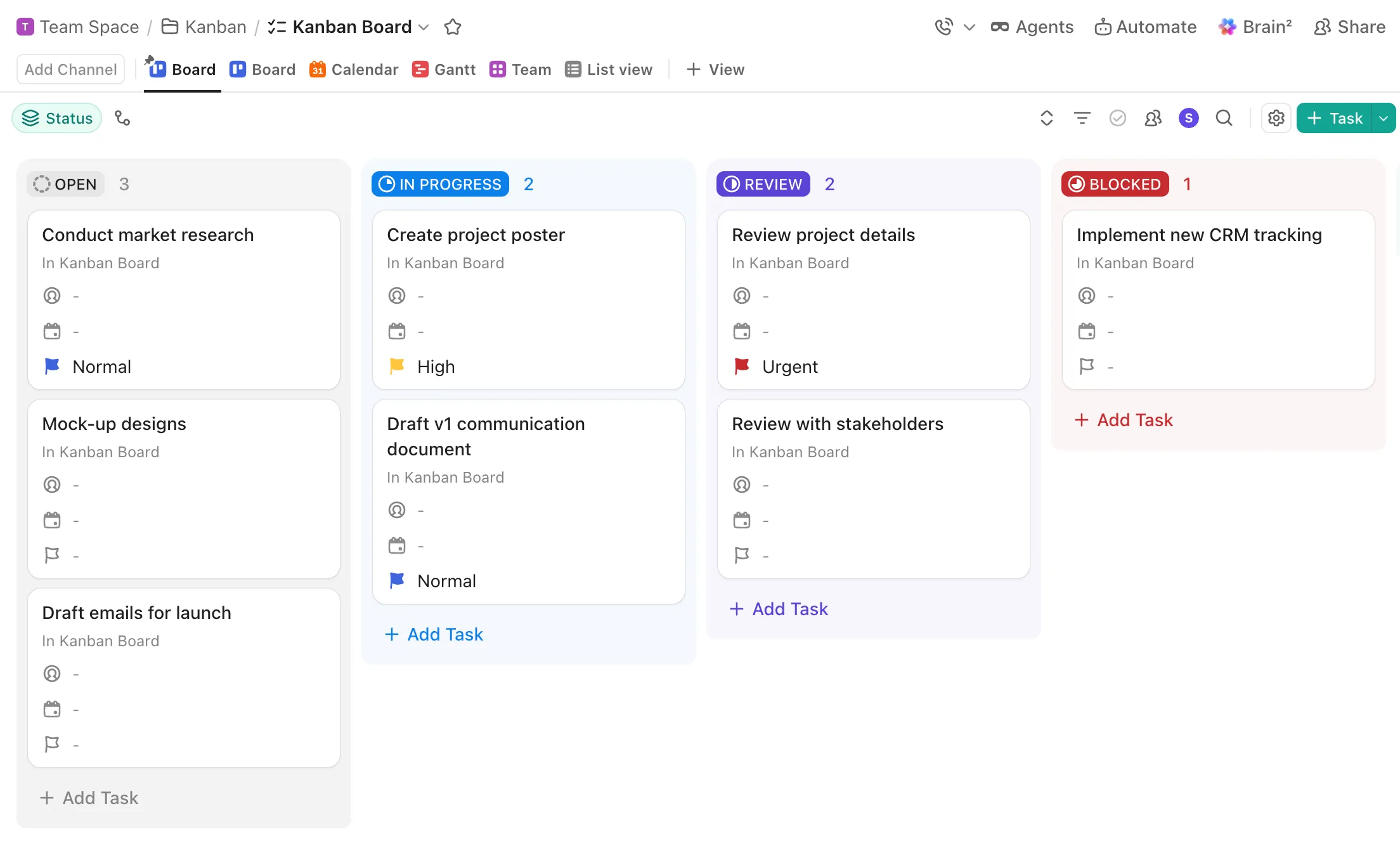The width and height of the screenshot is (1400, 846).
Task: Switch to Calendar view tab
Action: click(354, 69)
